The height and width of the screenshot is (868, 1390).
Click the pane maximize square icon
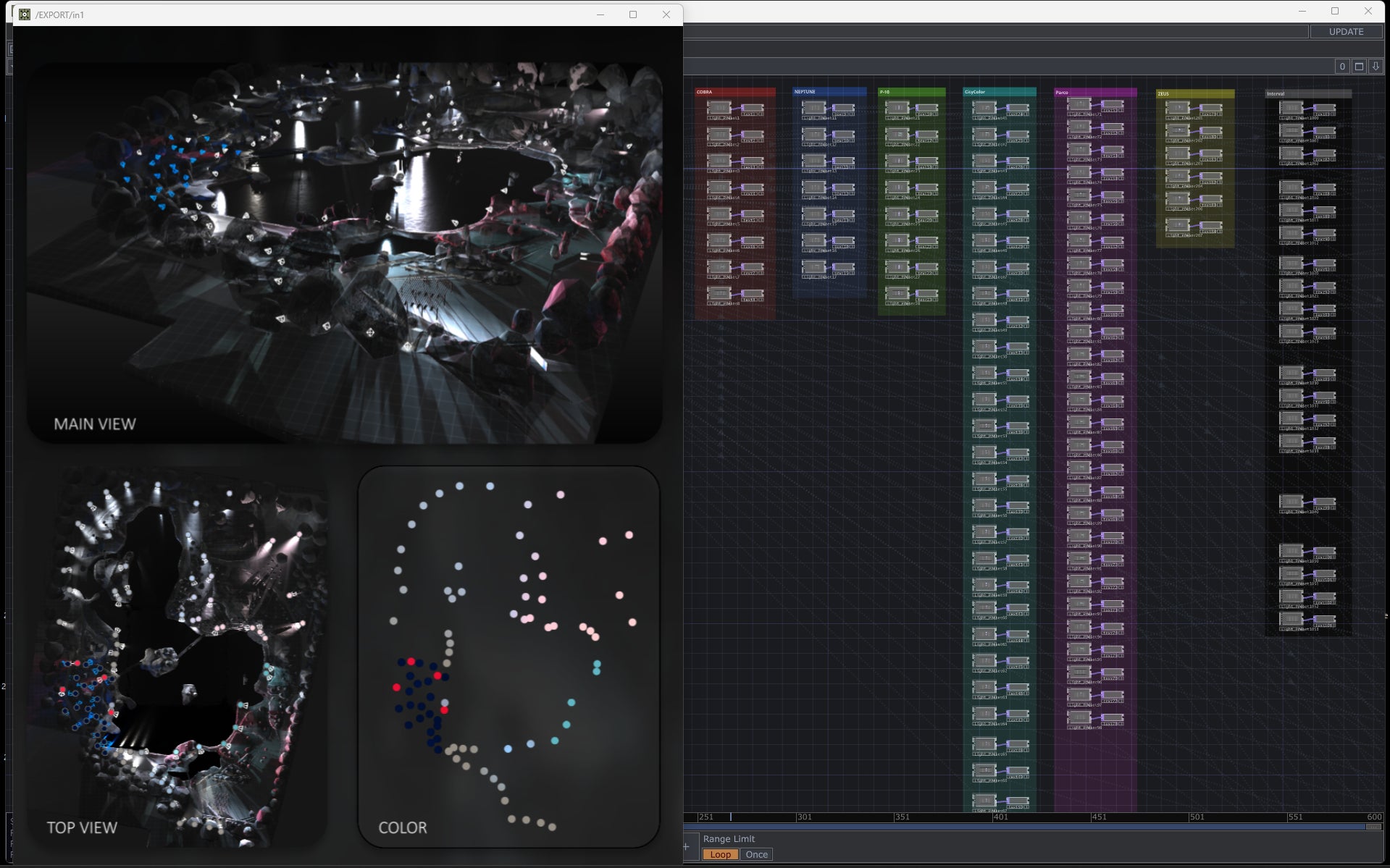coord(1359,67)
